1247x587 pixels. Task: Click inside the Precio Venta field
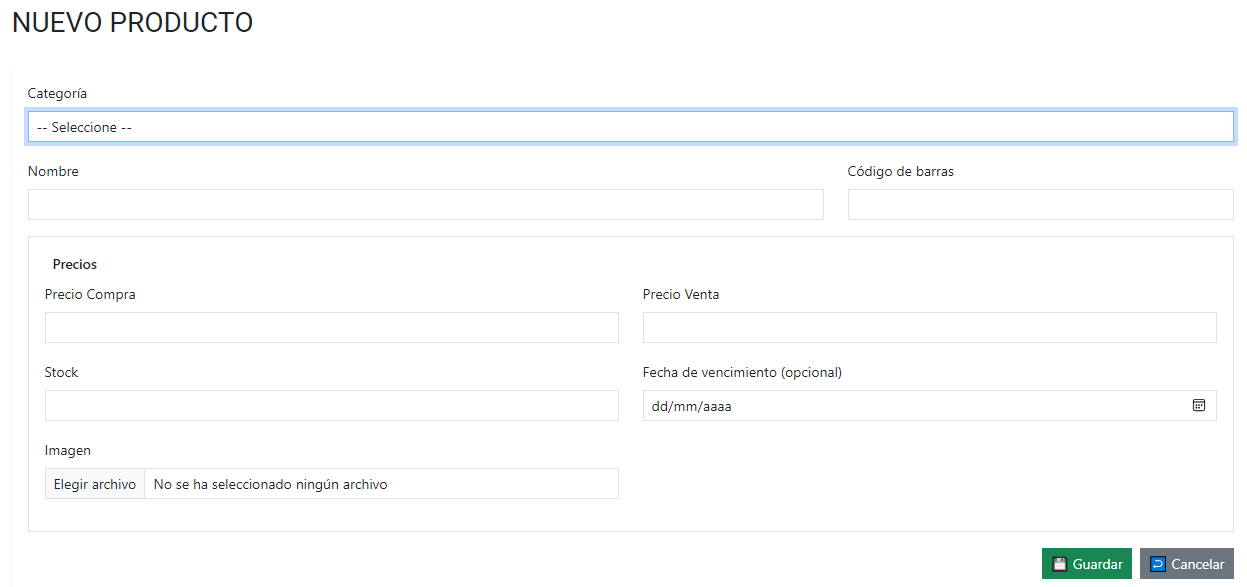tap(929, 327)
